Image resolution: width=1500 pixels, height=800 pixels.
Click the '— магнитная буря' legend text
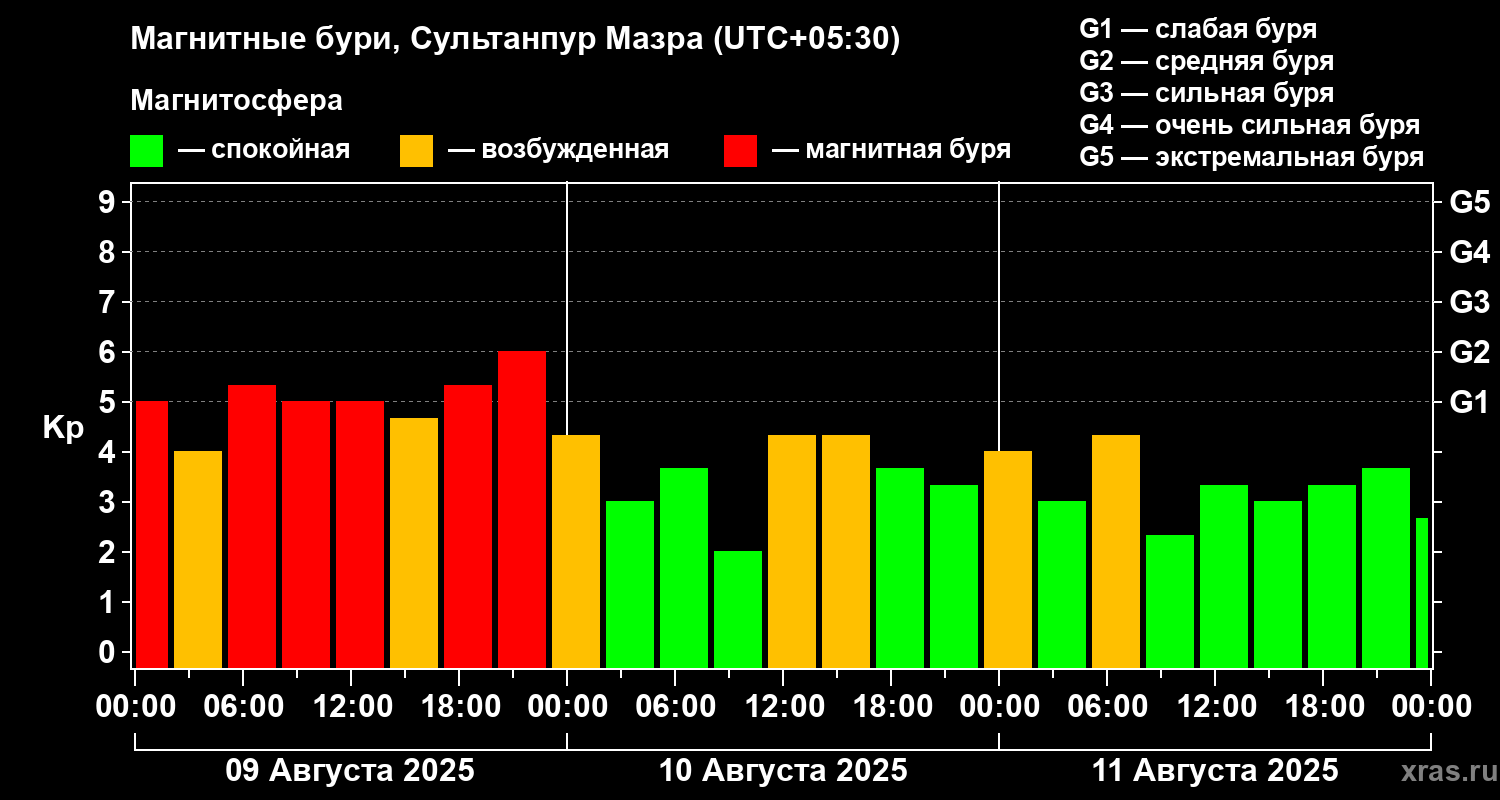point(890,151)
